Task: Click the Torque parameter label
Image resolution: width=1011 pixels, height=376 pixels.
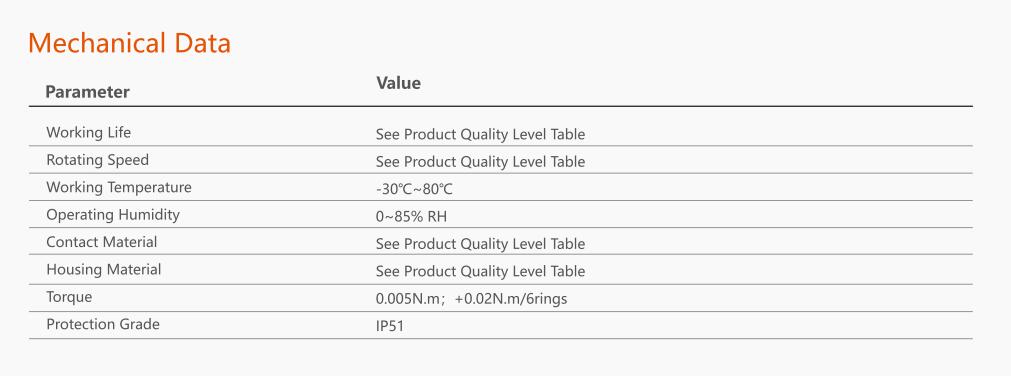Action: coord(69,297)
